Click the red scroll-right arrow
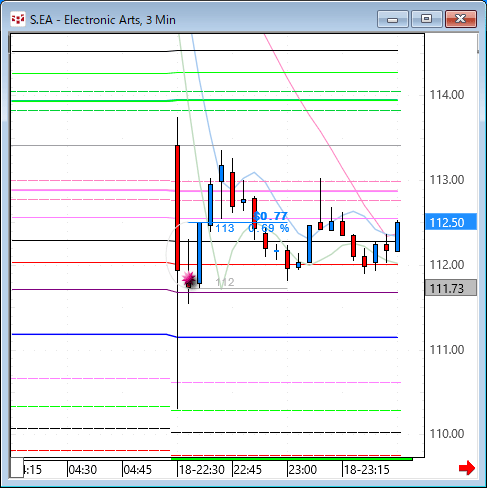The image size is (487, 488). coord(467,468)
